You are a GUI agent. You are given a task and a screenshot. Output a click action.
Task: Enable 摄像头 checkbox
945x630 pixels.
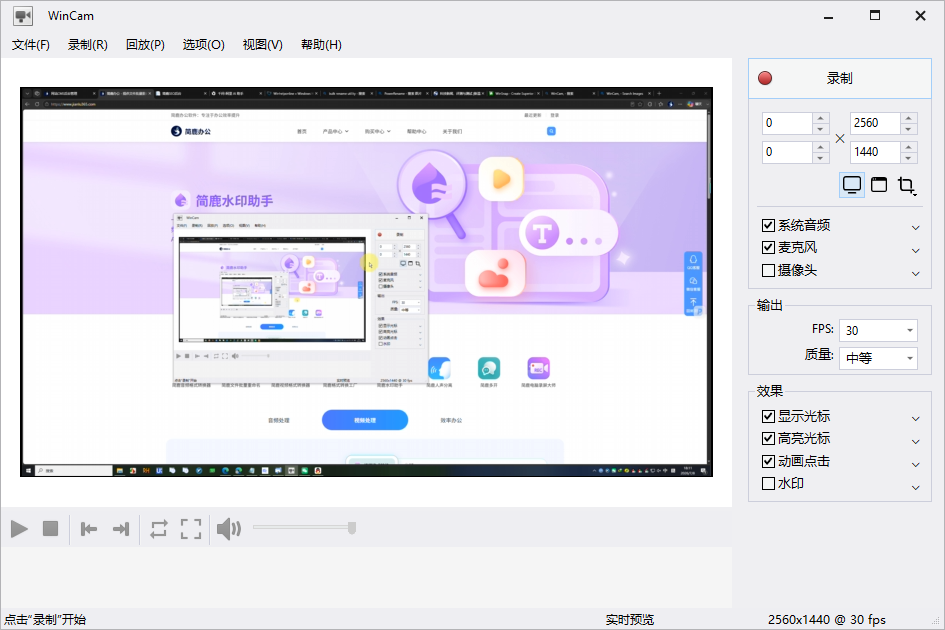tap(768, 271)
